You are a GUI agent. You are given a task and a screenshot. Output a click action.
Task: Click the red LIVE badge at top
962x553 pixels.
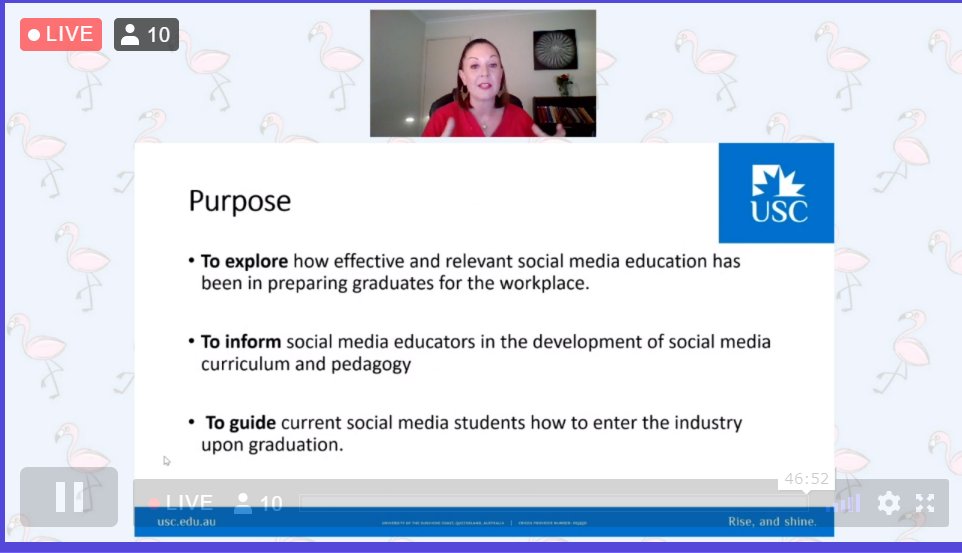pyautogui.click(x=61, y=34)
